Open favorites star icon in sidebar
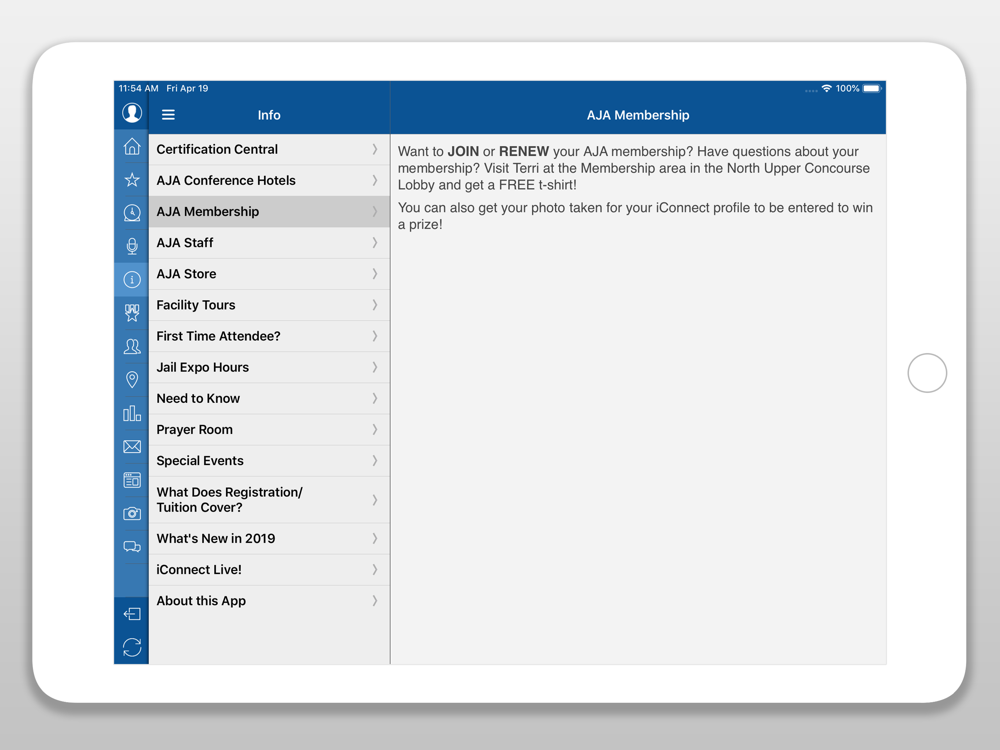The image size is (1000, 750). (x=132, y=180)
